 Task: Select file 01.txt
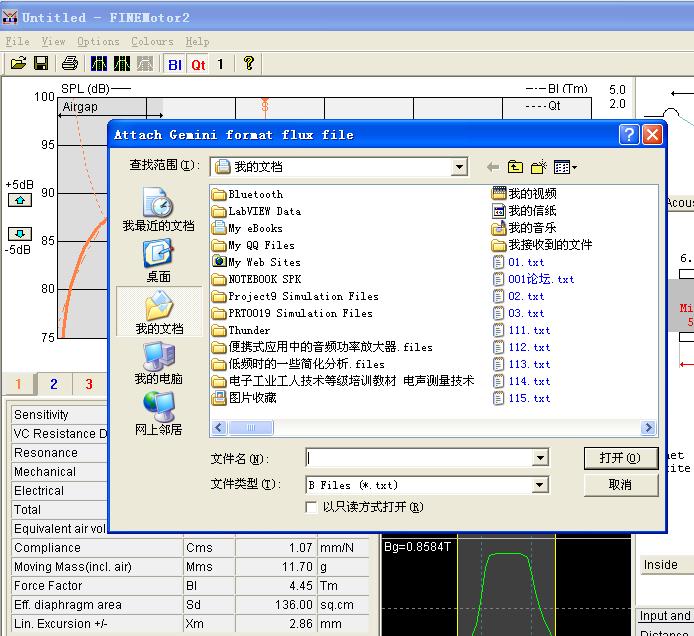coord(518,262)
